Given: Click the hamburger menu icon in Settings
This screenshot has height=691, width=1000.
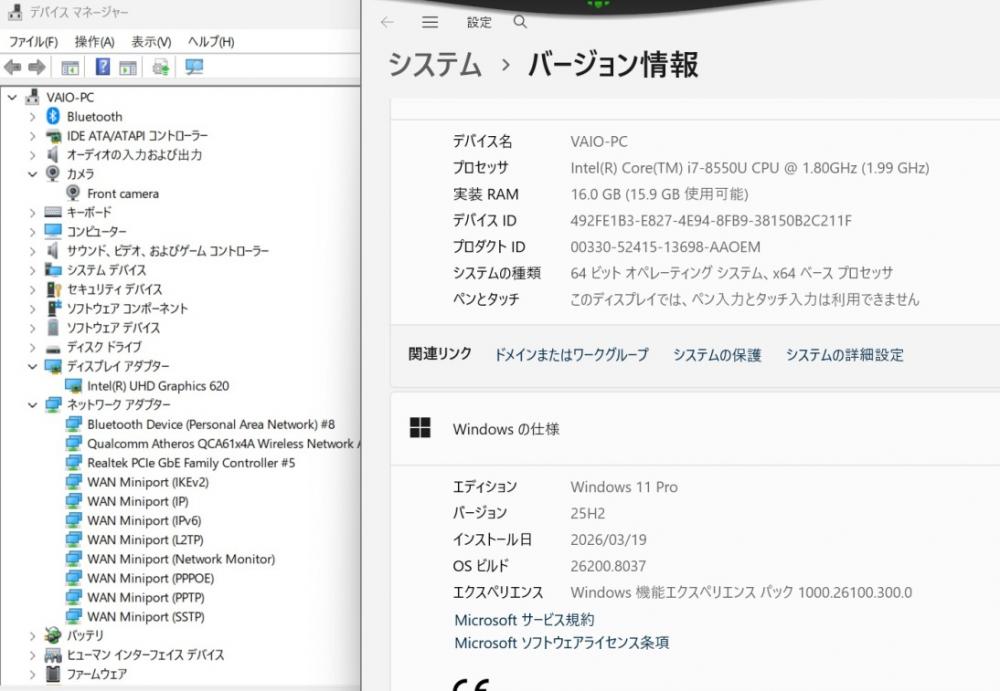Looking at the screenshot, I should coord(430,22).
